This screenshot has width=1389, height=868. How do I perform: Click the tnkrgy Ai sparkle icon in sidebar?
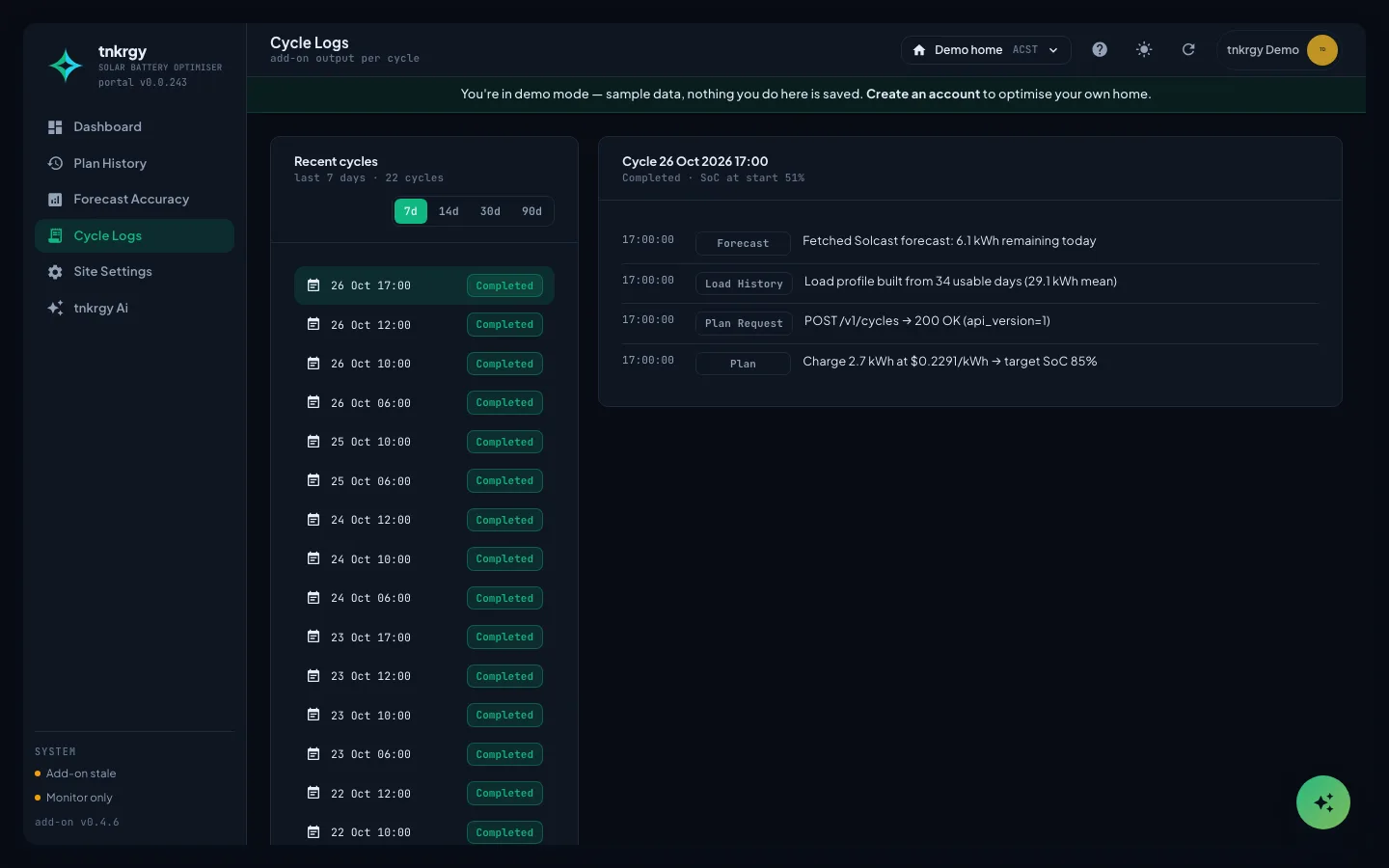point(55,308)
